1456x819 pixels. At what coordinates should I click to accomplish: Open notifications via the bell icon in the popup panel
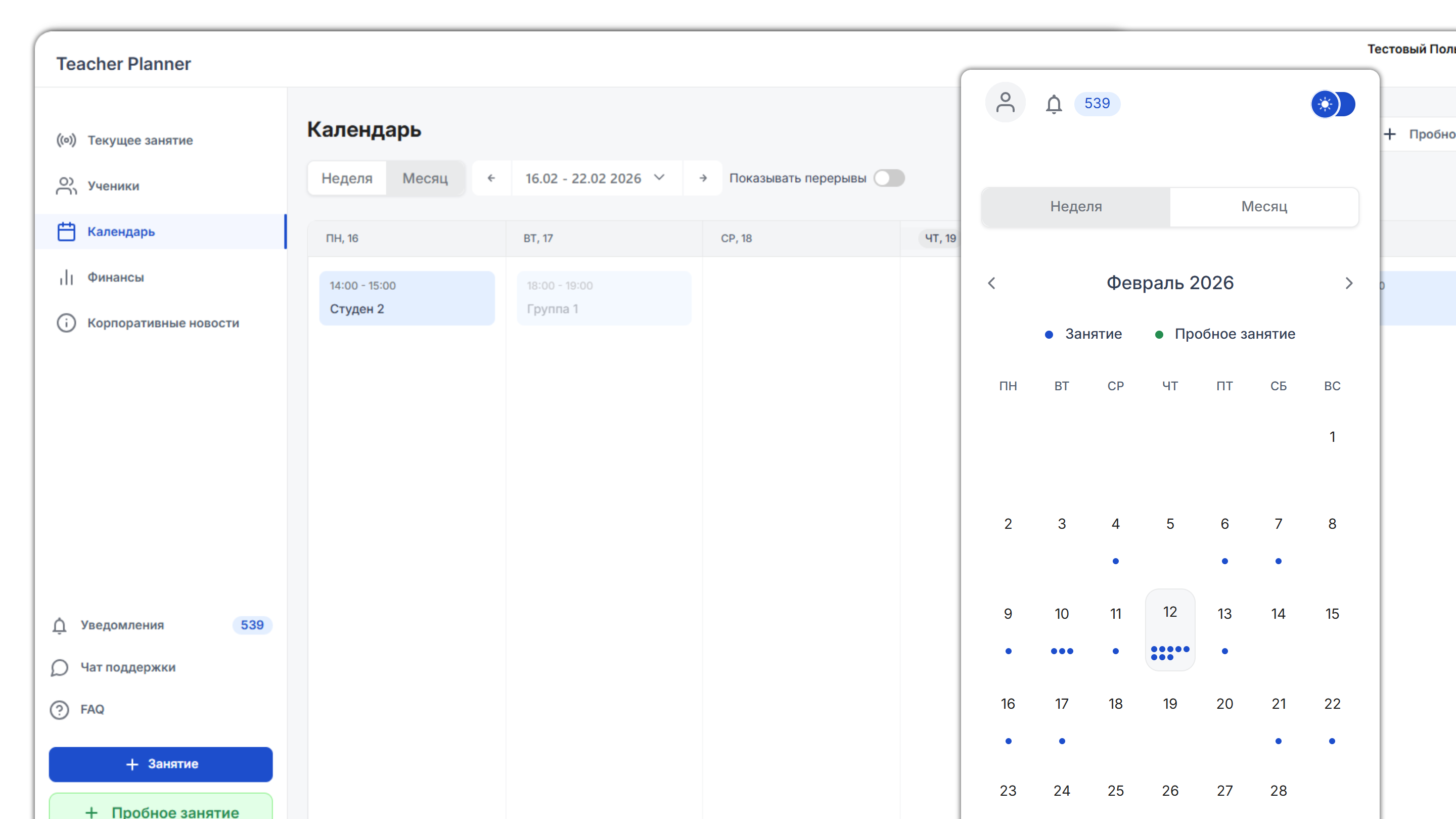point(1054,104)
